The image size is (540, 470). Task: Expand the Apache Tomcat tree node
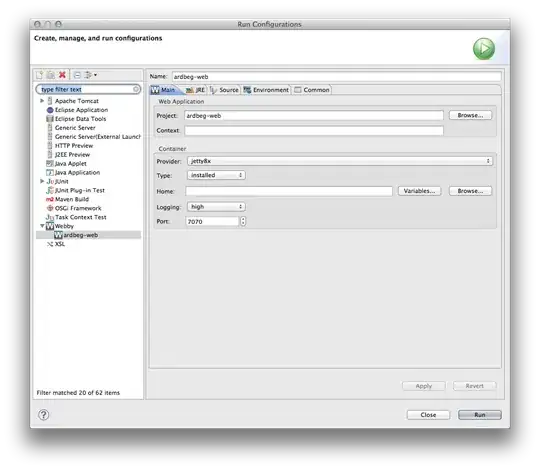(42, 101)
